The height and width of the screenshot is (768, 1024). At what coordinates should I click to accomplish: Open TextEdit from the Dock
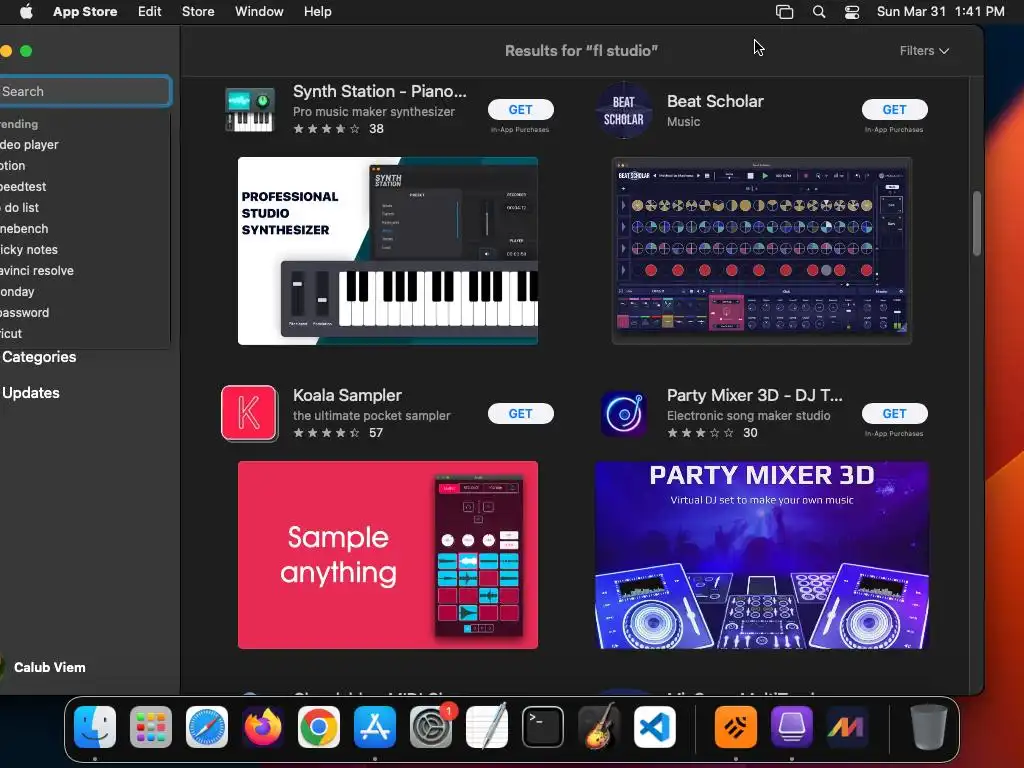point(487,727)
